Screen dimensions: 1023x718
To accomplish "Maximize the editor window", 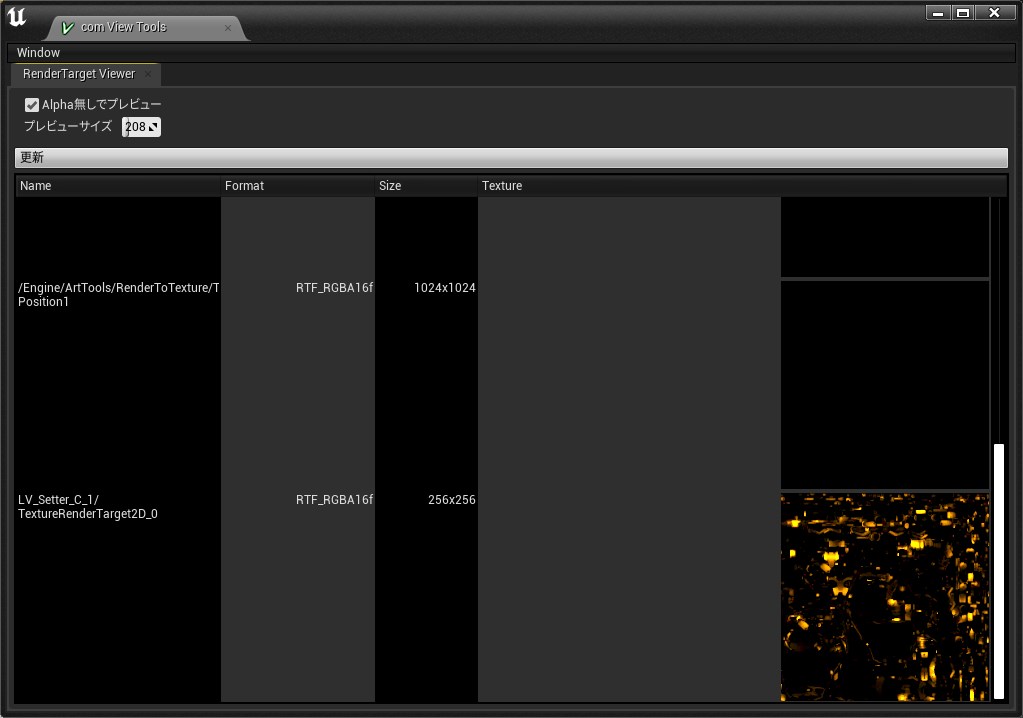I will click(x=963, y=13).
